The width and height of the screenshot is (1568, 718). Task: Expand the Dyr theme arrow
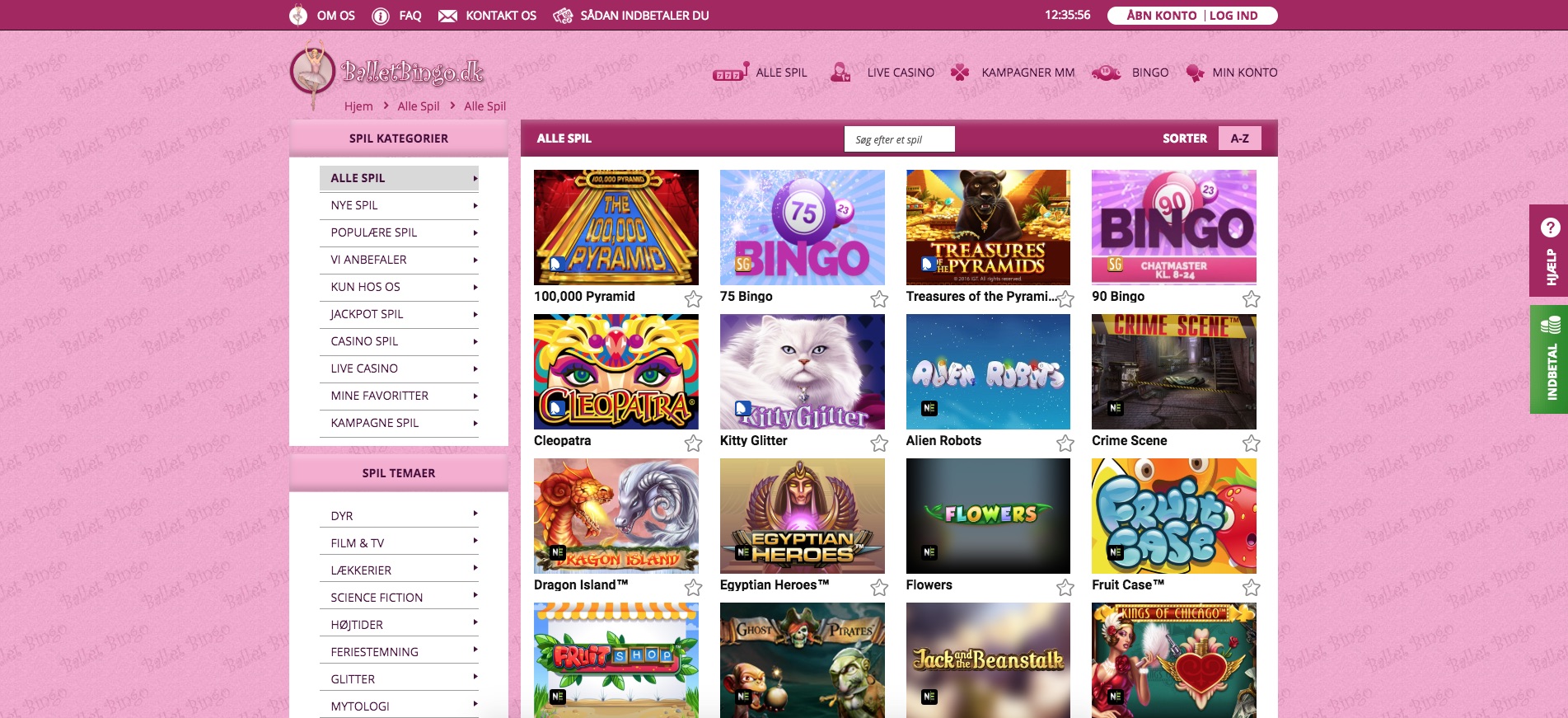(475, 514)
